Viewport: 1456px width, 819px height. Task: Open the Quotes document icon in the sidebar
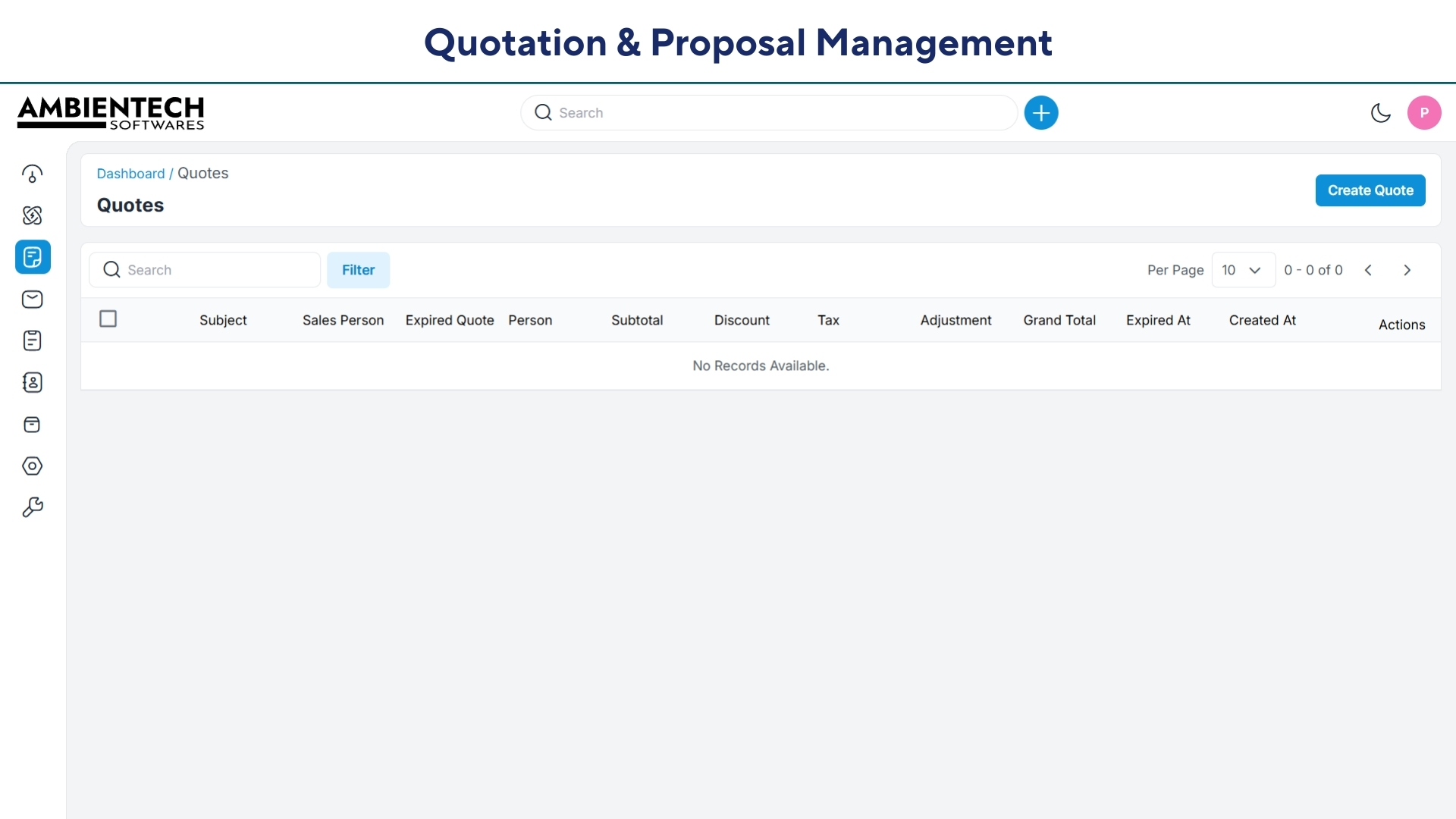click(32, 258)
